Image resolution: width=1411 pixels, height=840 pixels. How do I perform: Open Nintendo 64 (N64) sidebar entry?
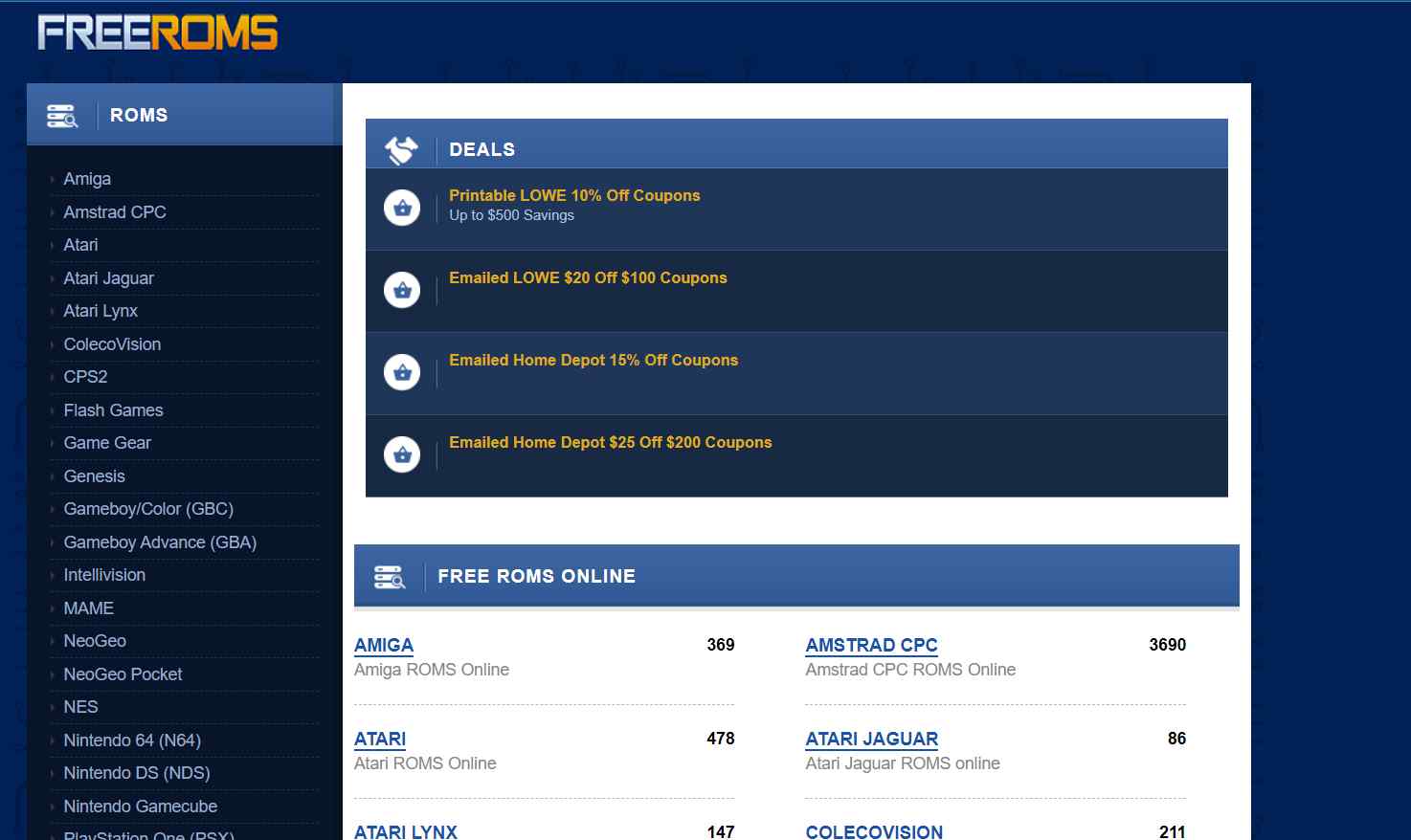click(x=132, y=741)
